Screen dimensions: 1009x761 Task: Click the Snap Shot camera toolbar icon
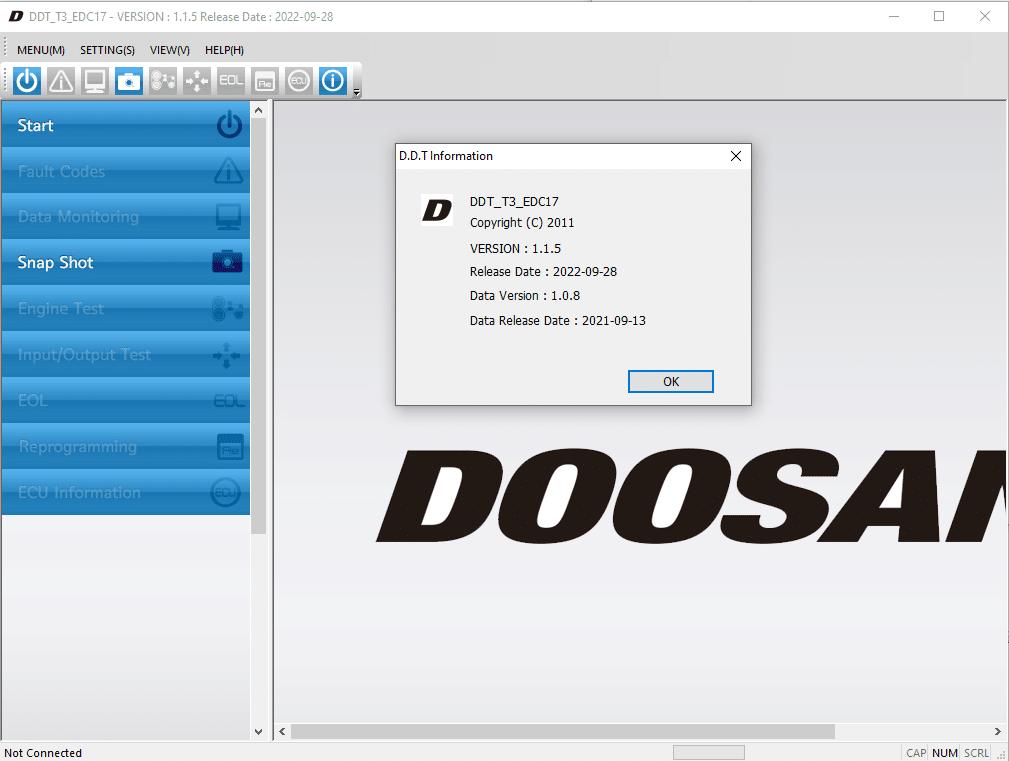click(129, 81)
